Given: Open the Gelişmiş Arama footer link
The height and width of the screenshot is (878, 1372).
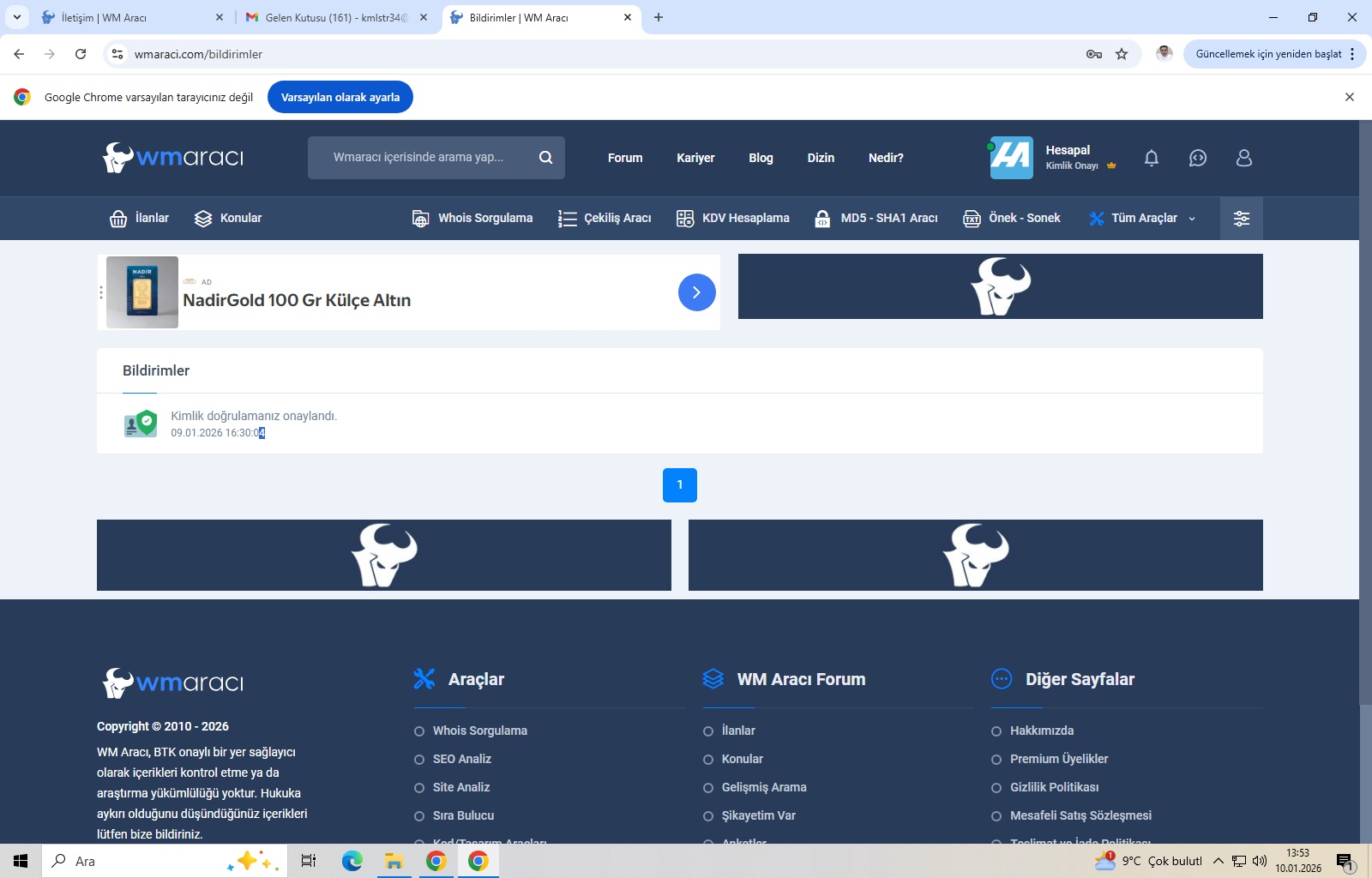Looking at the screenshot, I should (x=764, y=788).
